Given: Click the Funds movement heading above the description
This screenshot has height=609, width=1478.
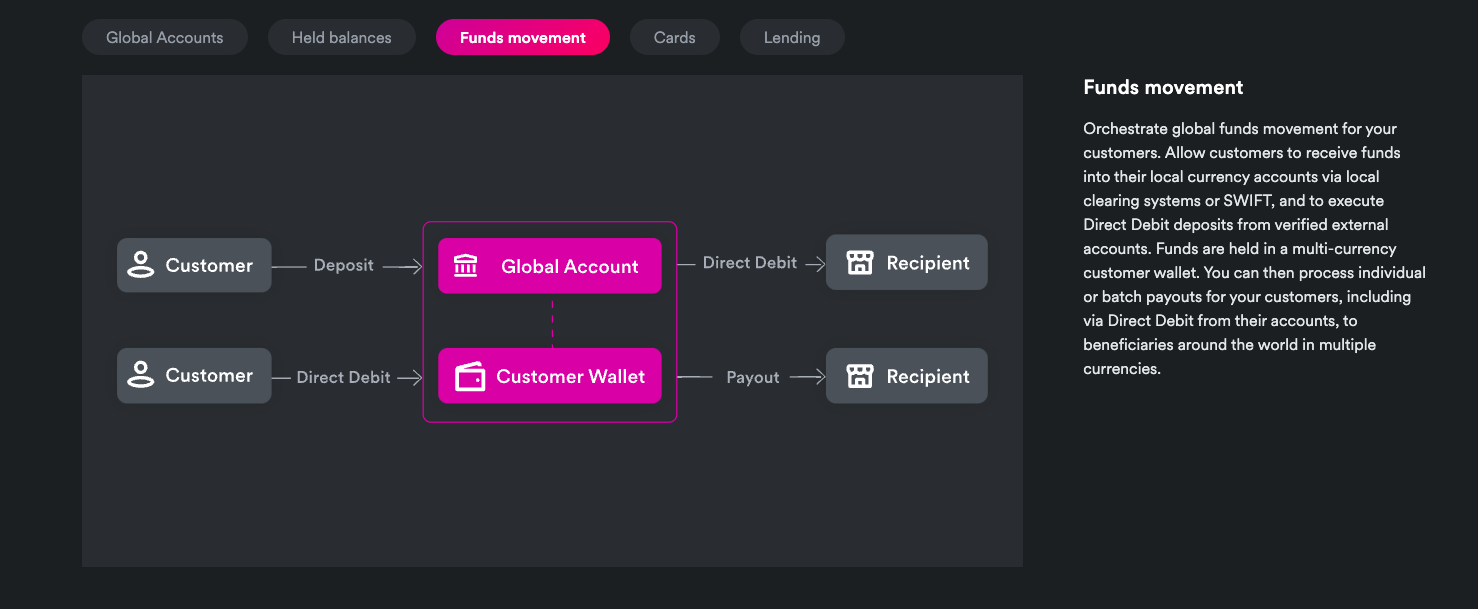Looking at the screenshot, I should pyautogui.click(x=1163, y=87).
